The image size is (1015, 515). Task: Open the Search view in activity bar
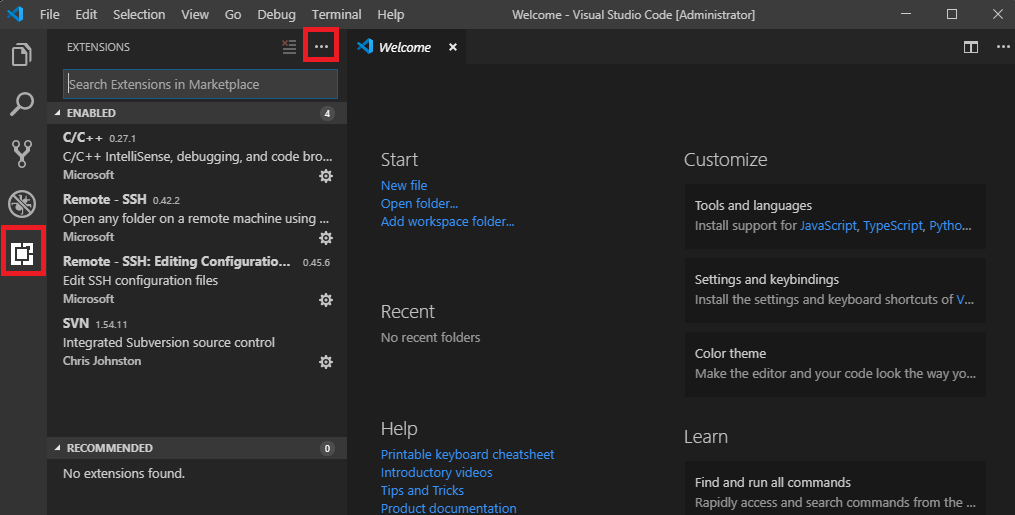pyautogui.click(x=22, y=104)
